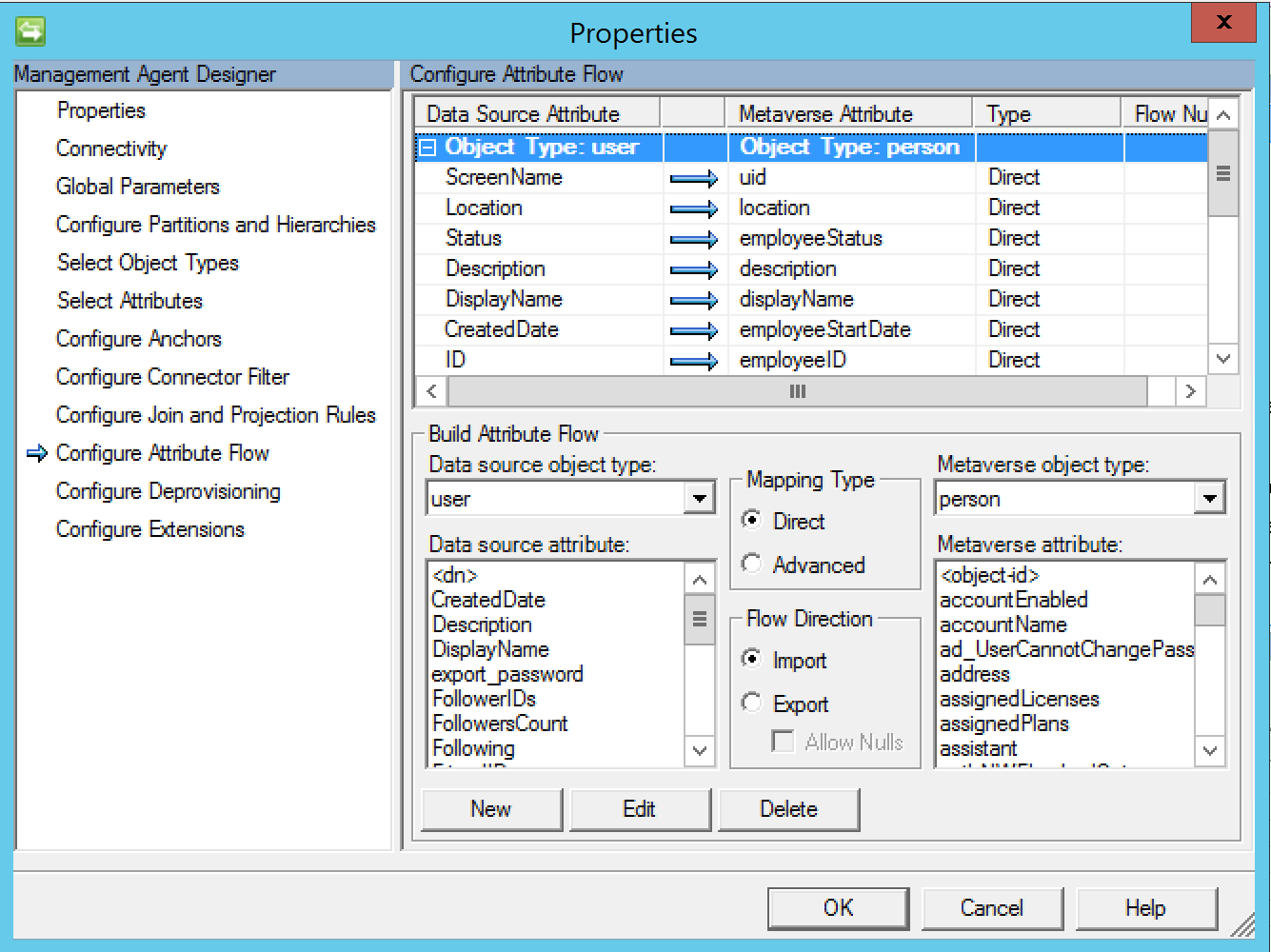Click OK to confirm the properties
The width and height of the screenshot is (1271, 952).
click(838, 908)
